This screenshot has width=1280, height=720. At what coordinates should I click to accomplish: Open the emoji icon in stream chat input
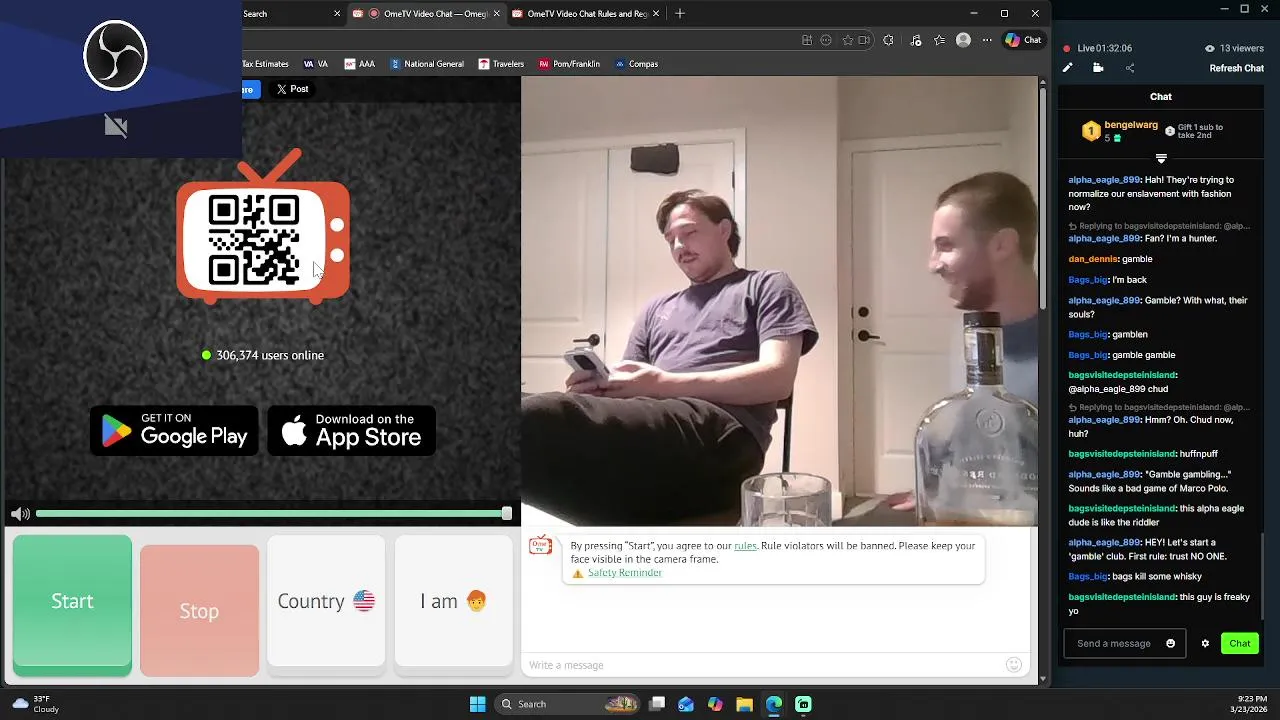(x=1171, y=644)
